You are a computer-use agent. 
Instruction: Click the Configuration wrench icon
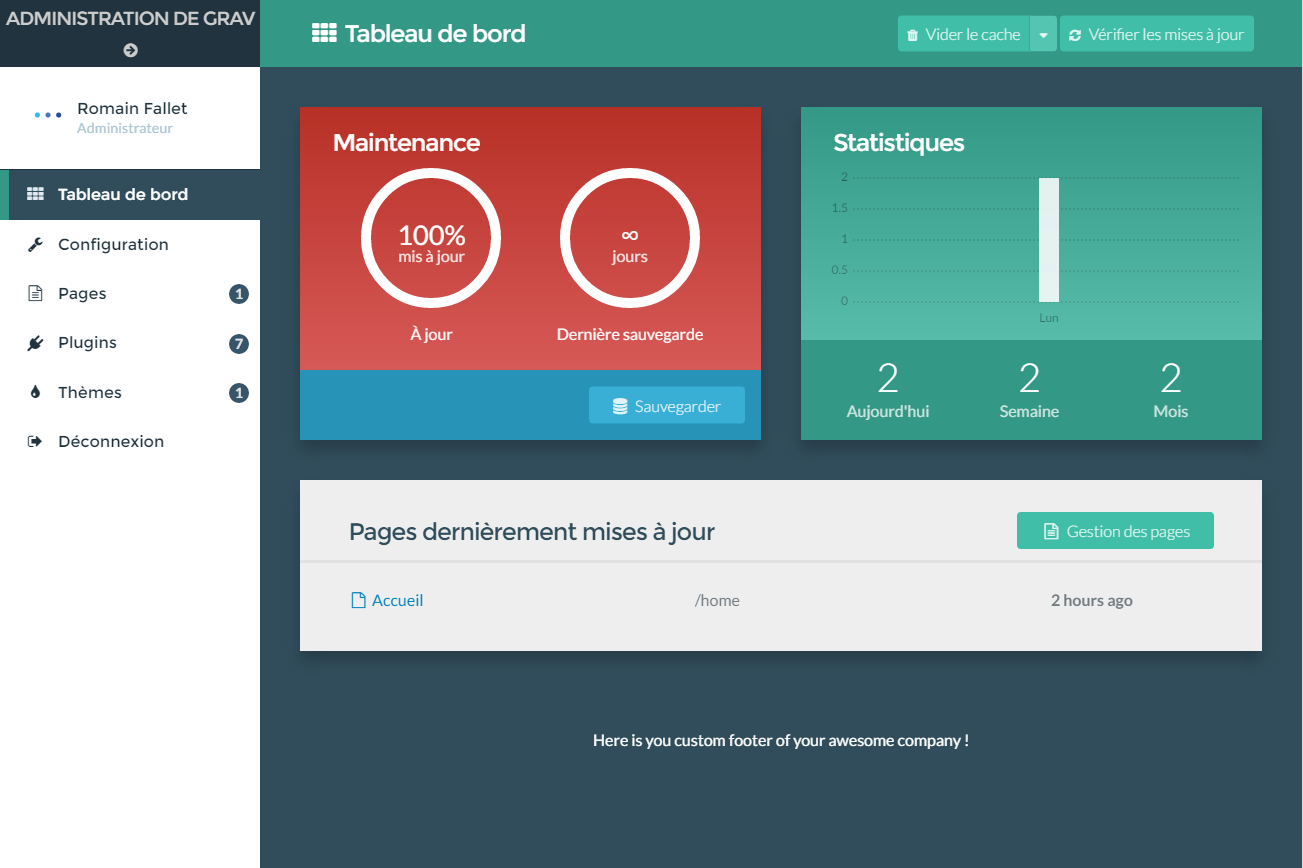click(x=35, y=245)
